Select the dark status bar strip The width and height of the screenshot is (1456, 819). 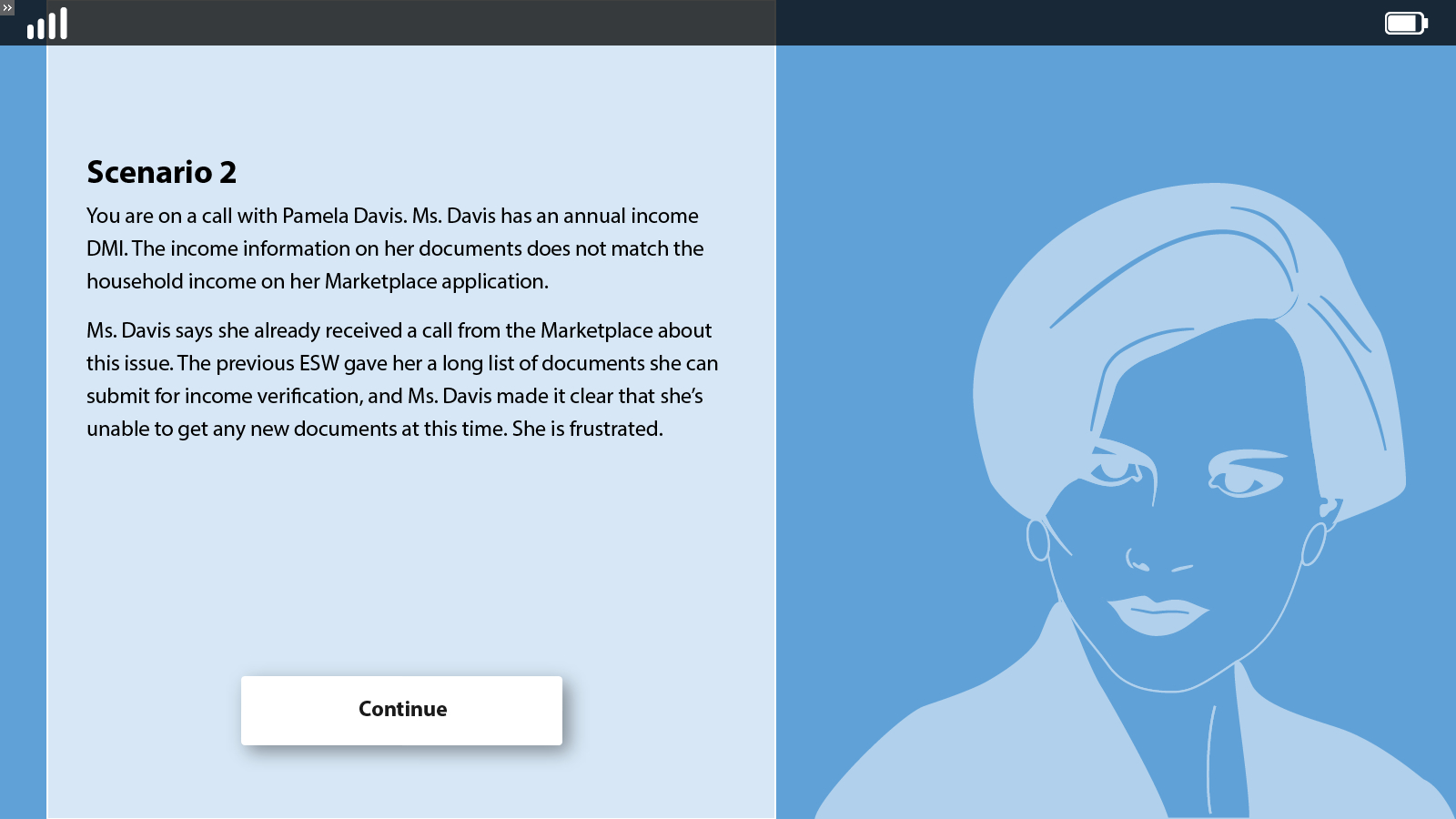tap(409, 24)
